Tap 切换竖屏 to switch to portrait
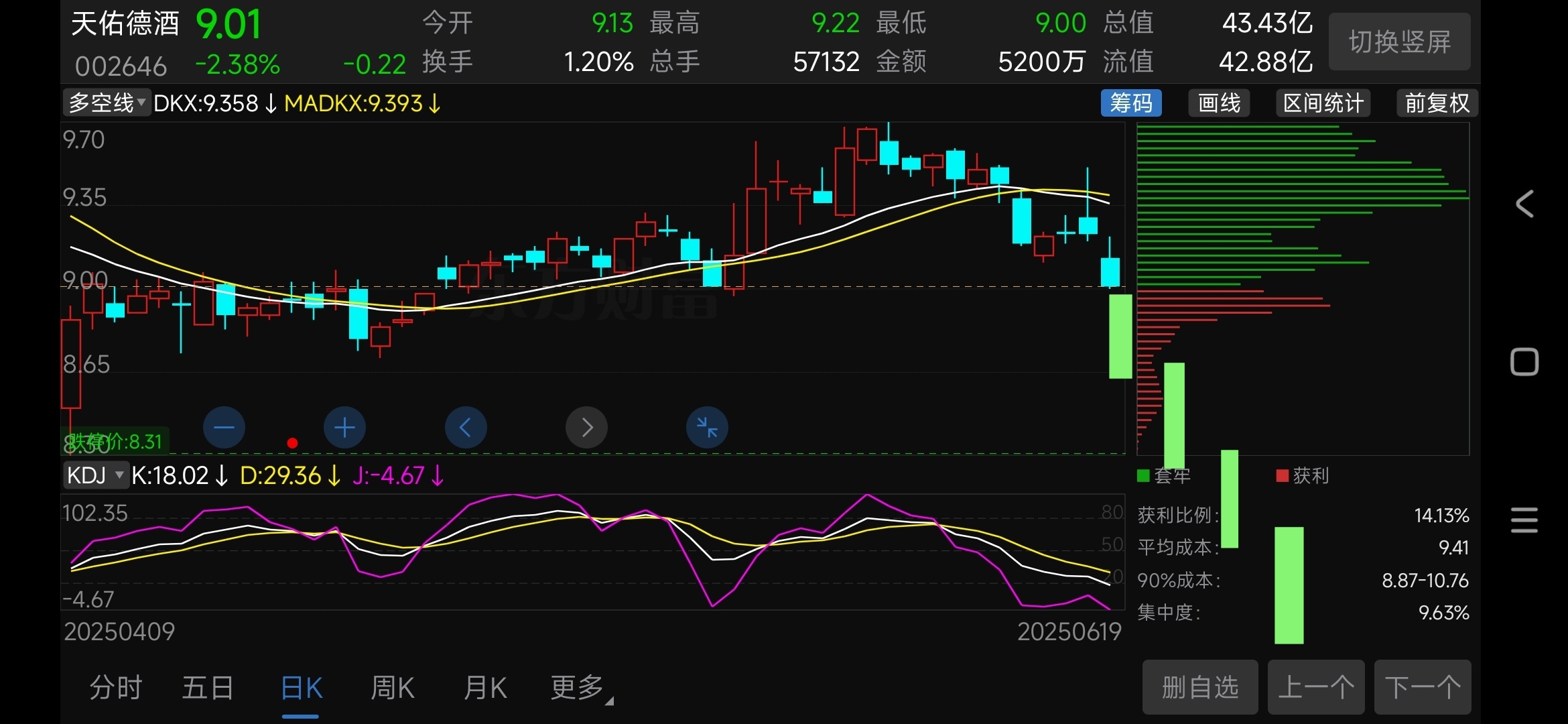This screenshot has height=724, width=1568. [1400, 42]
